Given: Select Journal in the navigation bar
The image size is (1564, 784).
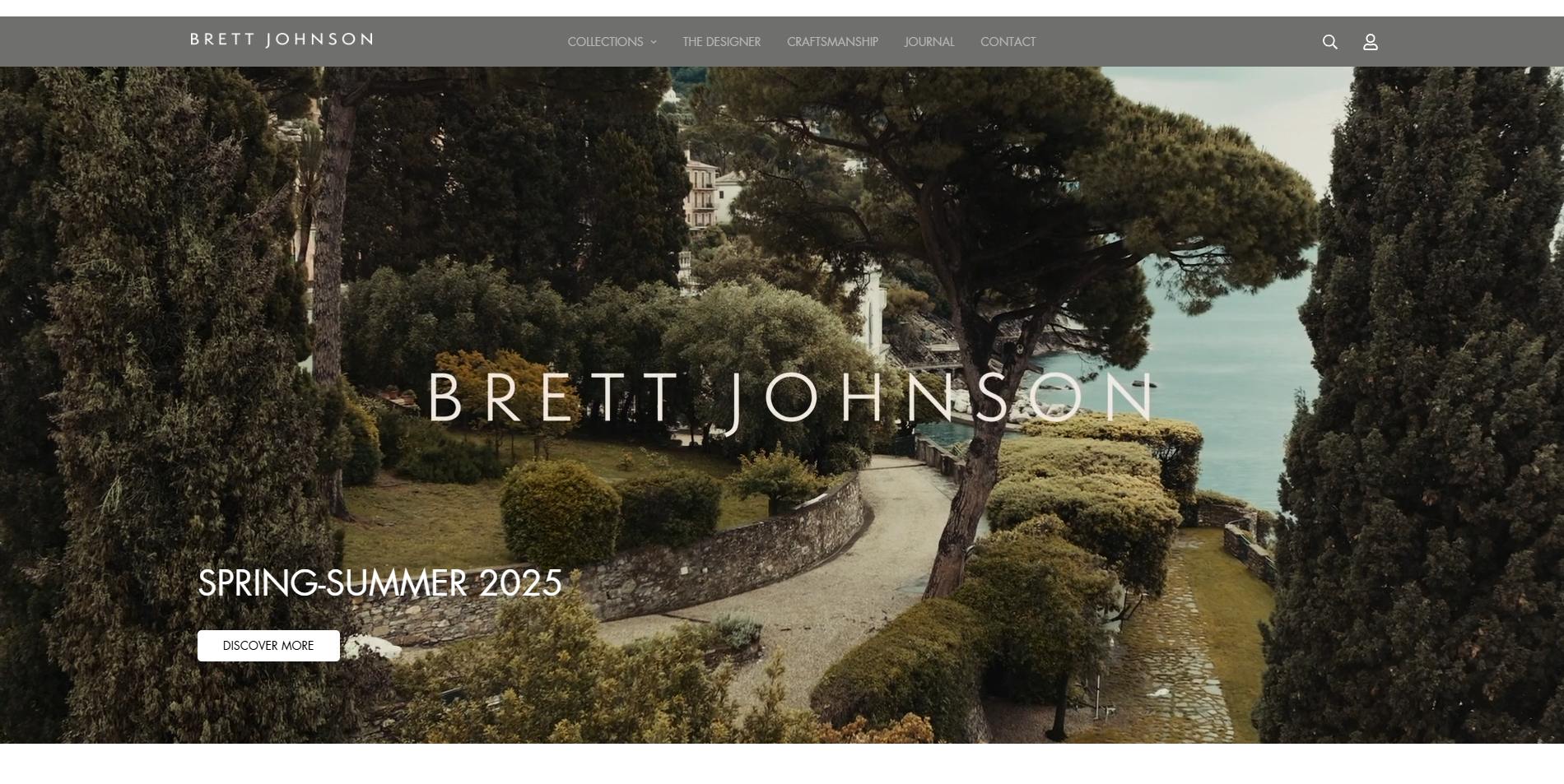Looking at the screenshot, I should pos(929,42).
